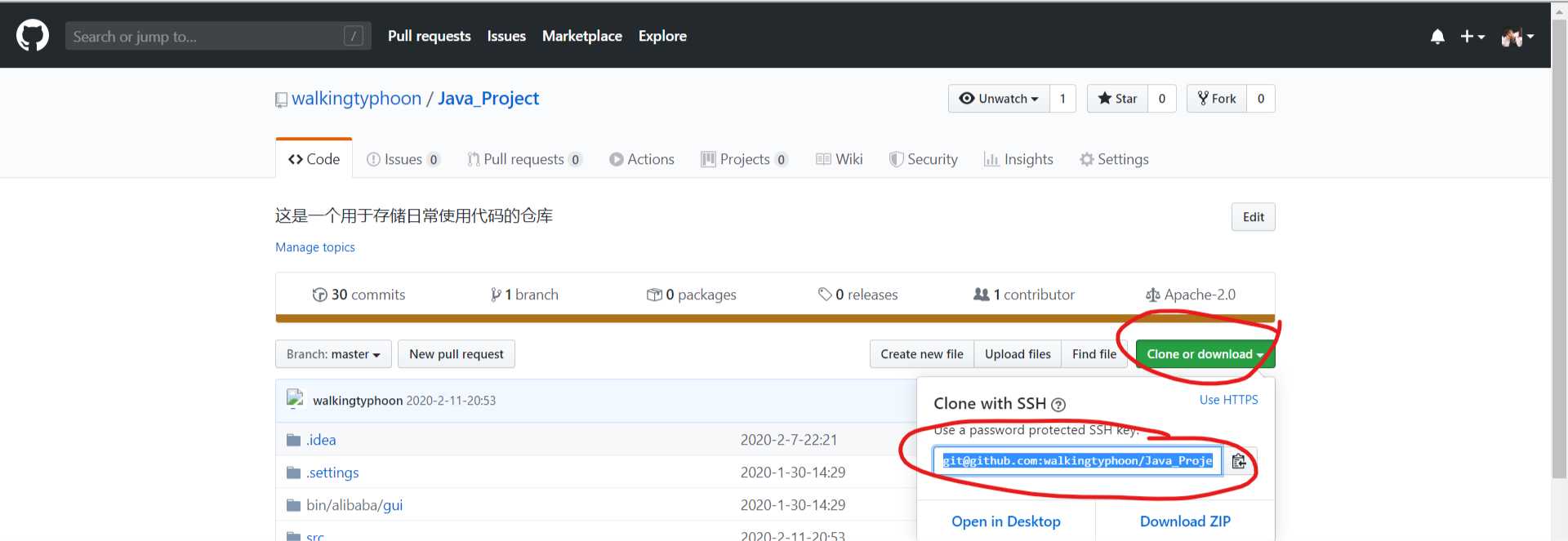This screenshot has height=541, width=1568.
Task: Open commit 2020-1-30-14:29 for .settings
Action: 793,472
